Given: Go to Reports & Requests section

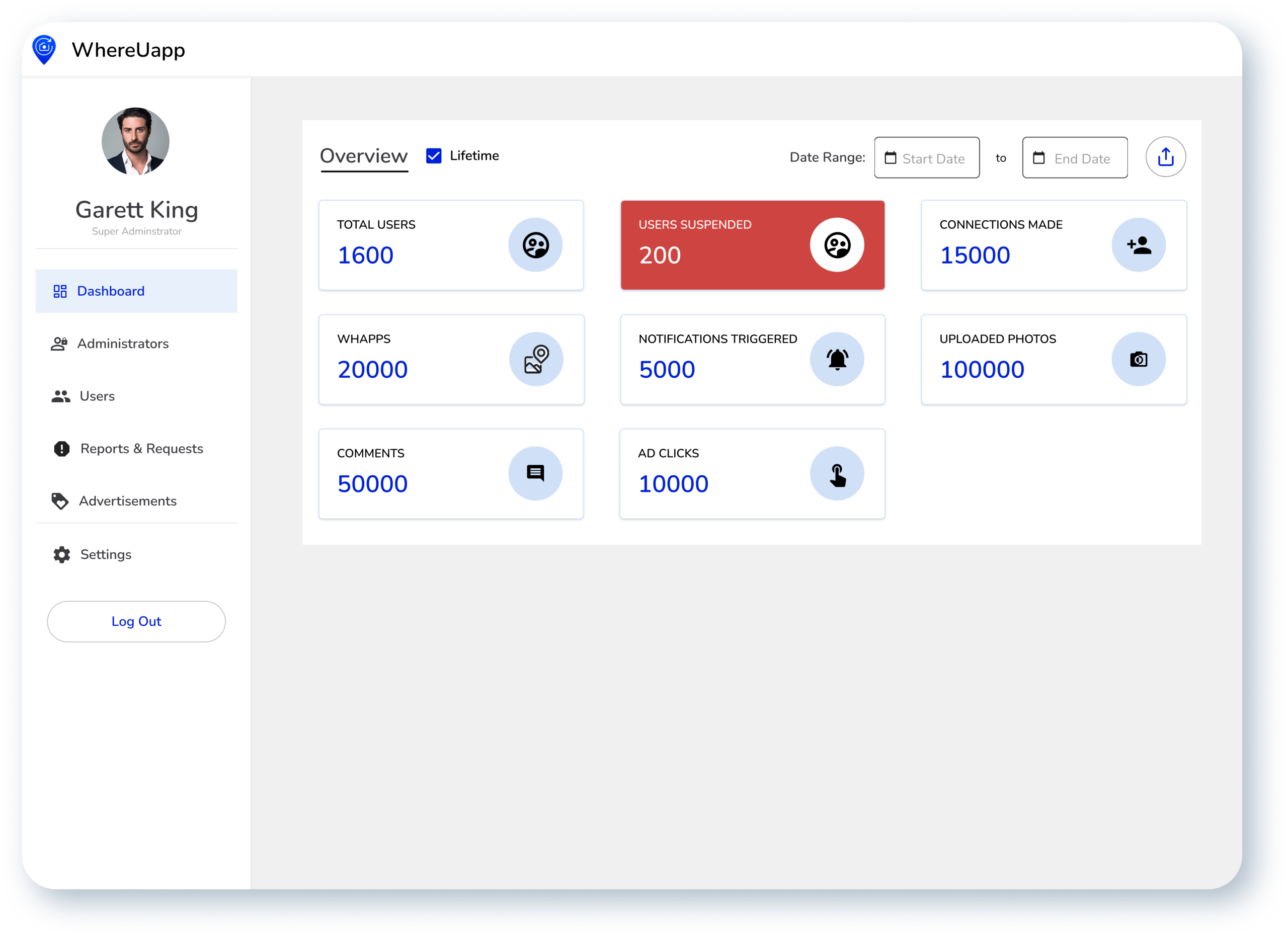Looking at the screenshot, I should [141, 449].
